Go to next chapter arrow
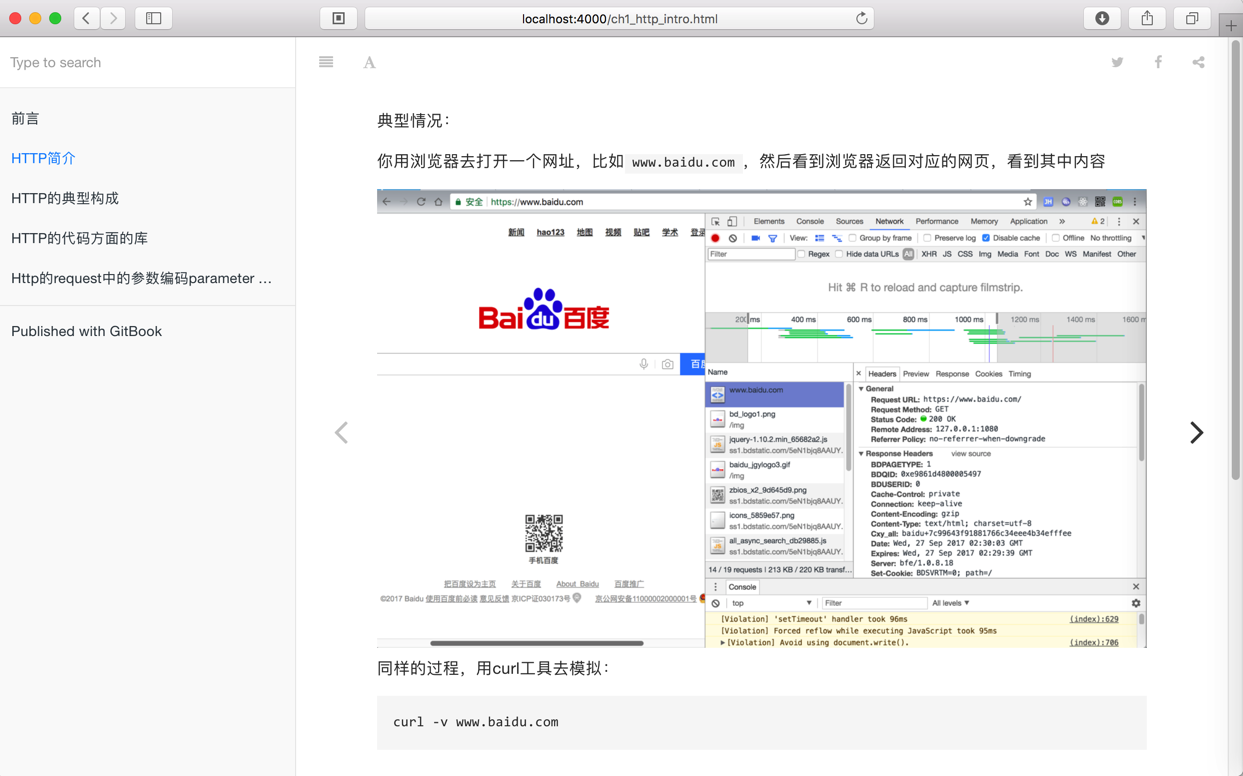Image resolution: width=1243 pixels, height=776 pixels. click(x=1196, y=432)
